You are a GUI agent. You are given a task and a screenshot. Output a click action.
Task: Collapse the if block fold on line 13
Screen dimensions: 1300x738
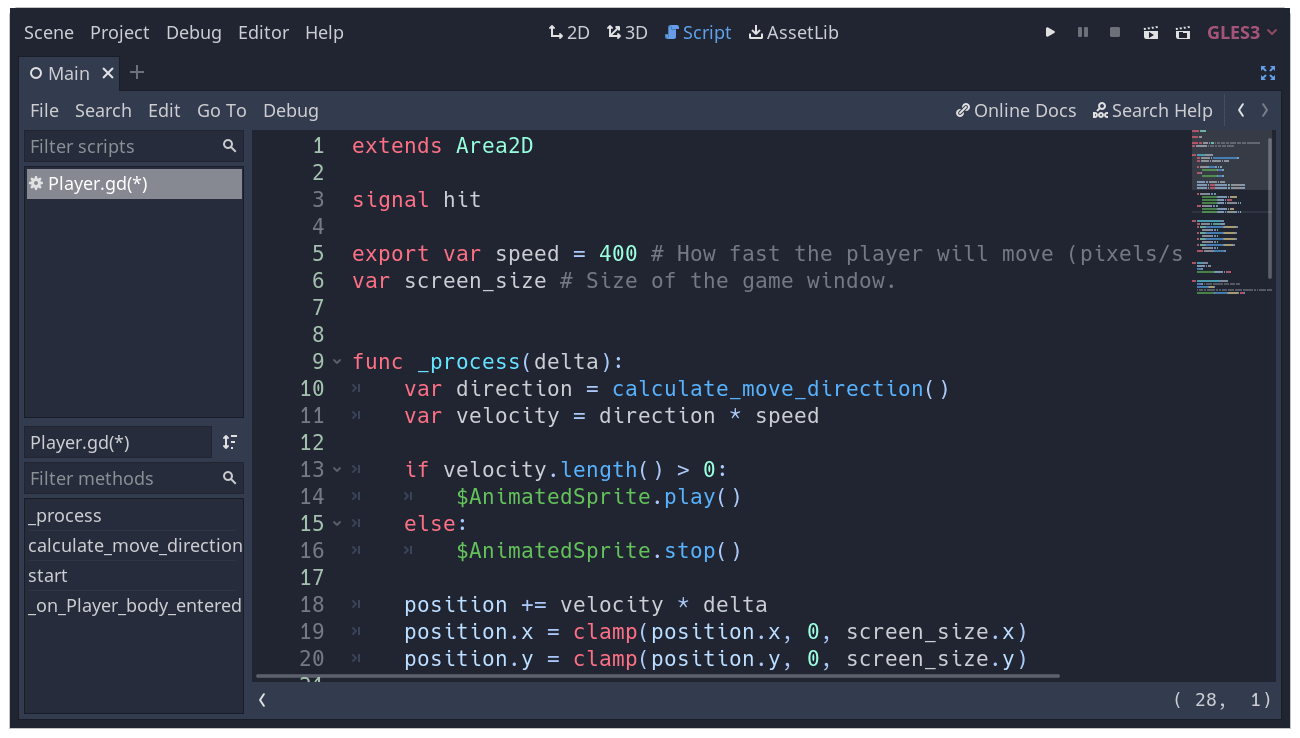336,469
